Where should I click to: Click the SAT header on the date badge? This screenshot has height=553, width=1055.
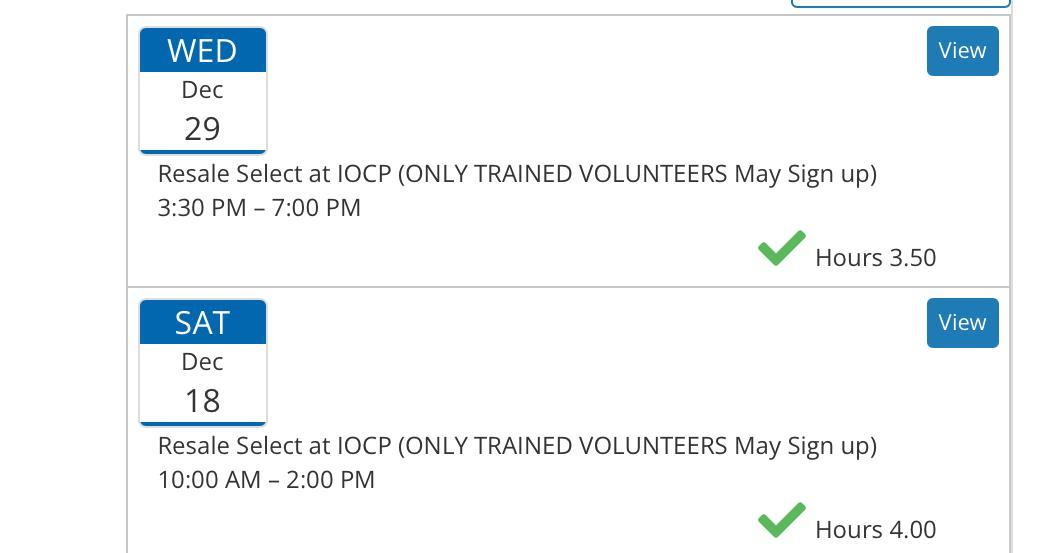click(x=202, y=322)
